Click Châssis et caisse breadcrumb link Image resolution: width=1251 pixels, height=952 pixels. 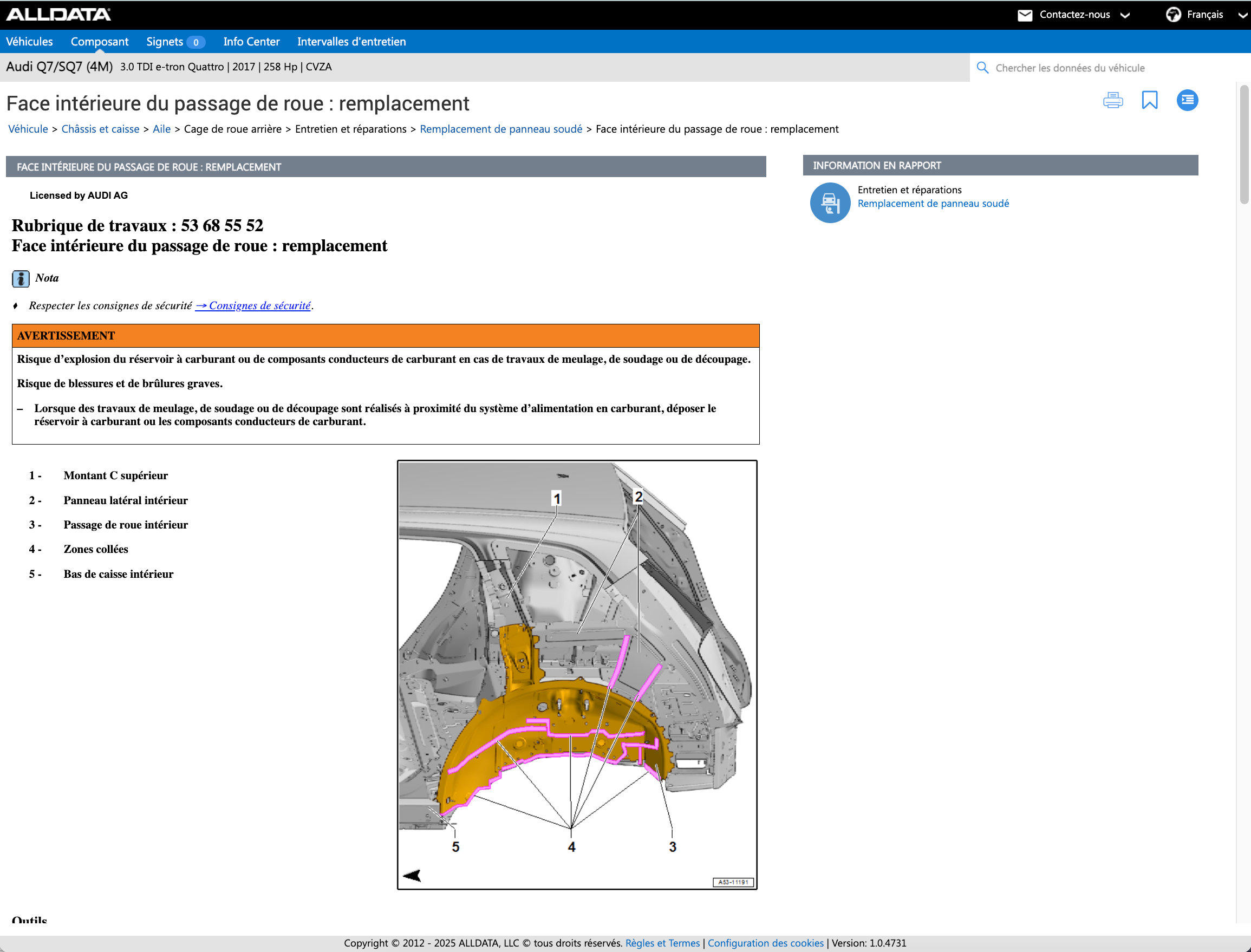[100, 129]
